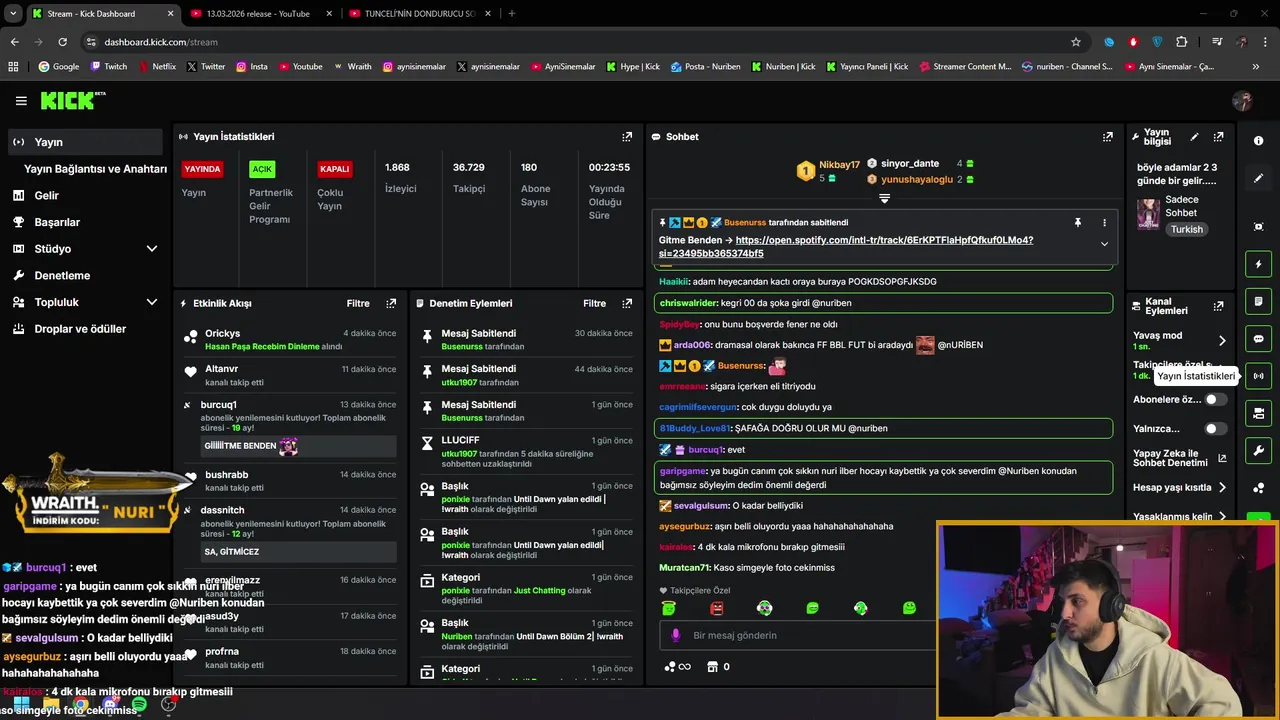This screenshot has width=1280, height=720.
Task: Click the KAPALI Çoklu Yayın badge
Action: 334,169
